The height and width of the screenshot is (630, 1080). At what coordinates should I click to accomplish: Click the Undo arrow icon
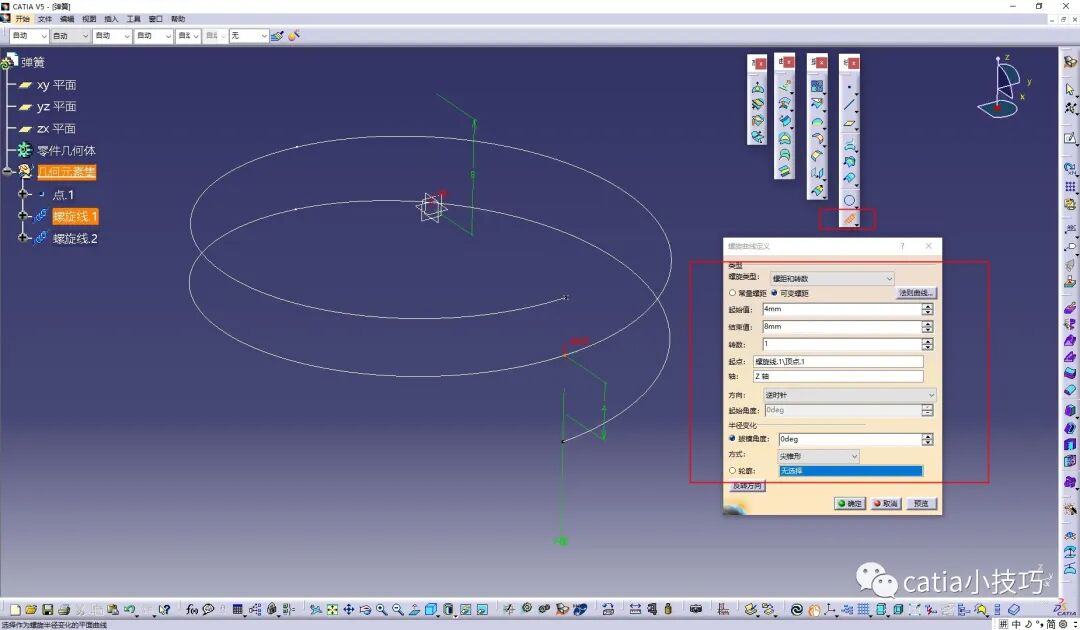(129, 609)
